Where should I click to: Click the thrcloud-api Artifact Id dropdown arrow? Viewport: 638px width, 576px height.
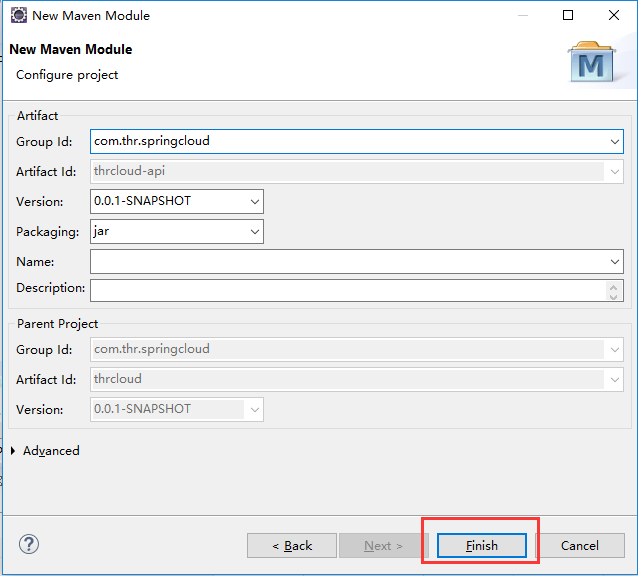[x=614, y=171]
